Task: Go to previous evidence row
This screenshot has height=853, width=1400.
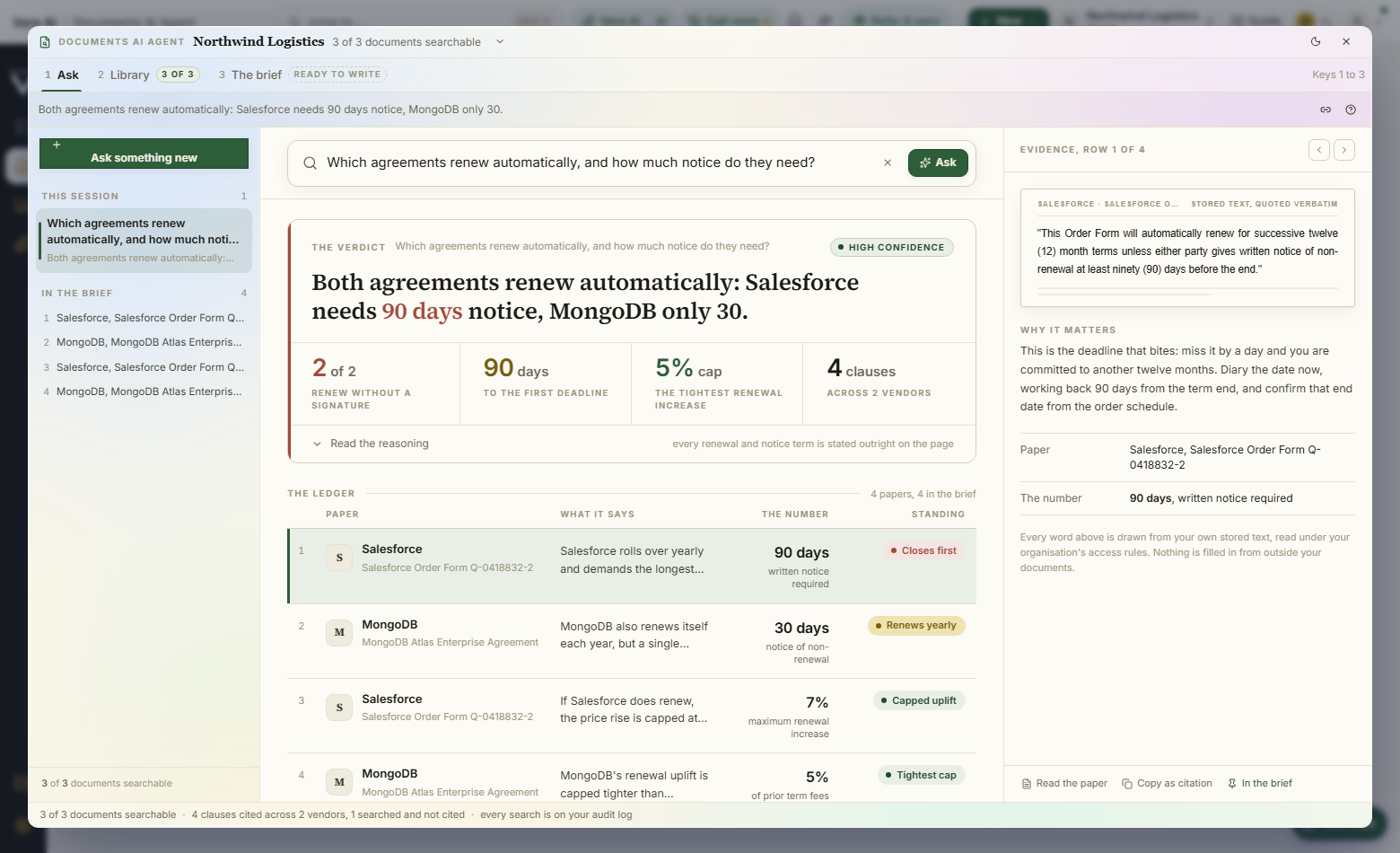Action: click(x=1319, y=150)
